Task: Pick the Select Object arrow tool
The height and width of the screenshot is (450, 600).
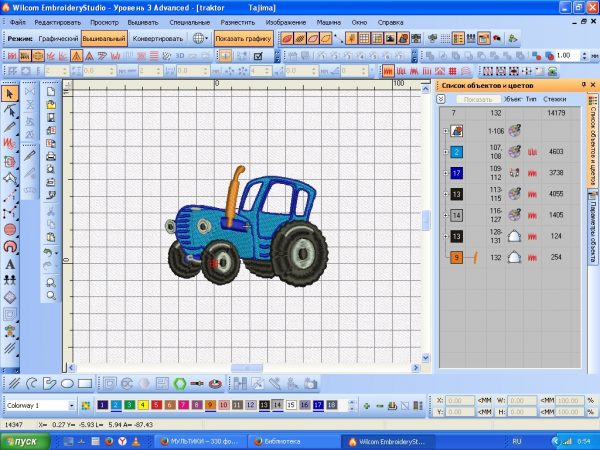Action: pos(10,93)
